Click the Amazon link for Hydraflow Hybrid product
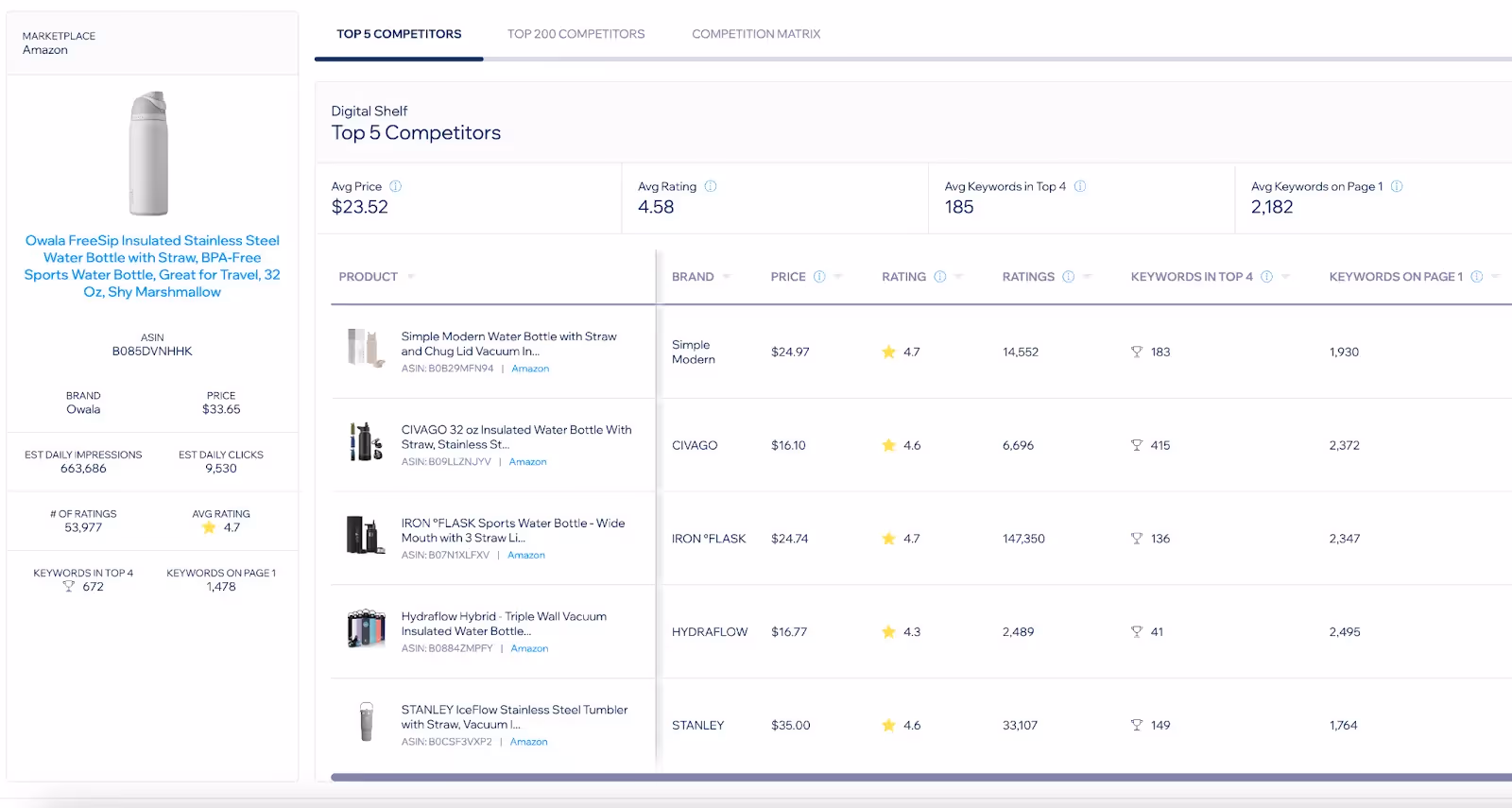The height and width of the screenshot is (808, 1512). pyautogui.click(x=529, y=648)
